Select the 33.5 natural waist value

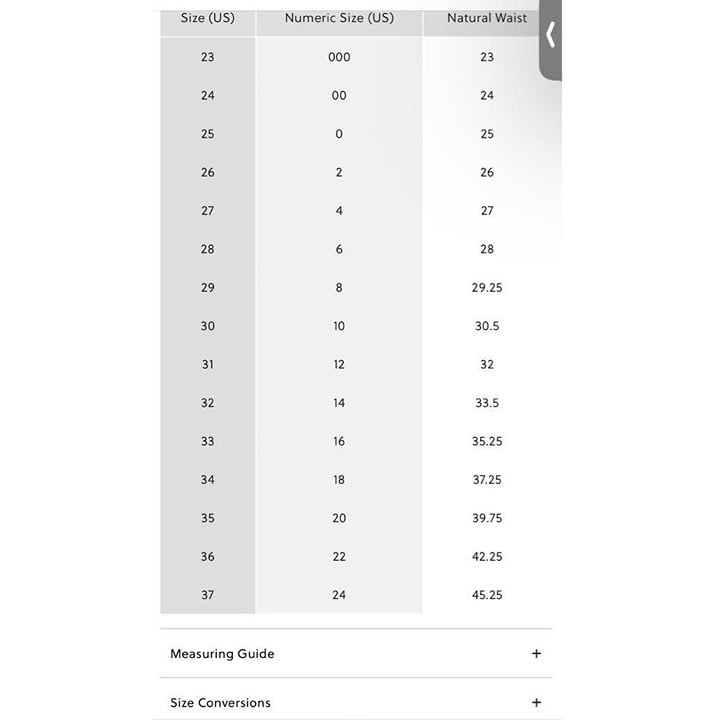[487, 403]
